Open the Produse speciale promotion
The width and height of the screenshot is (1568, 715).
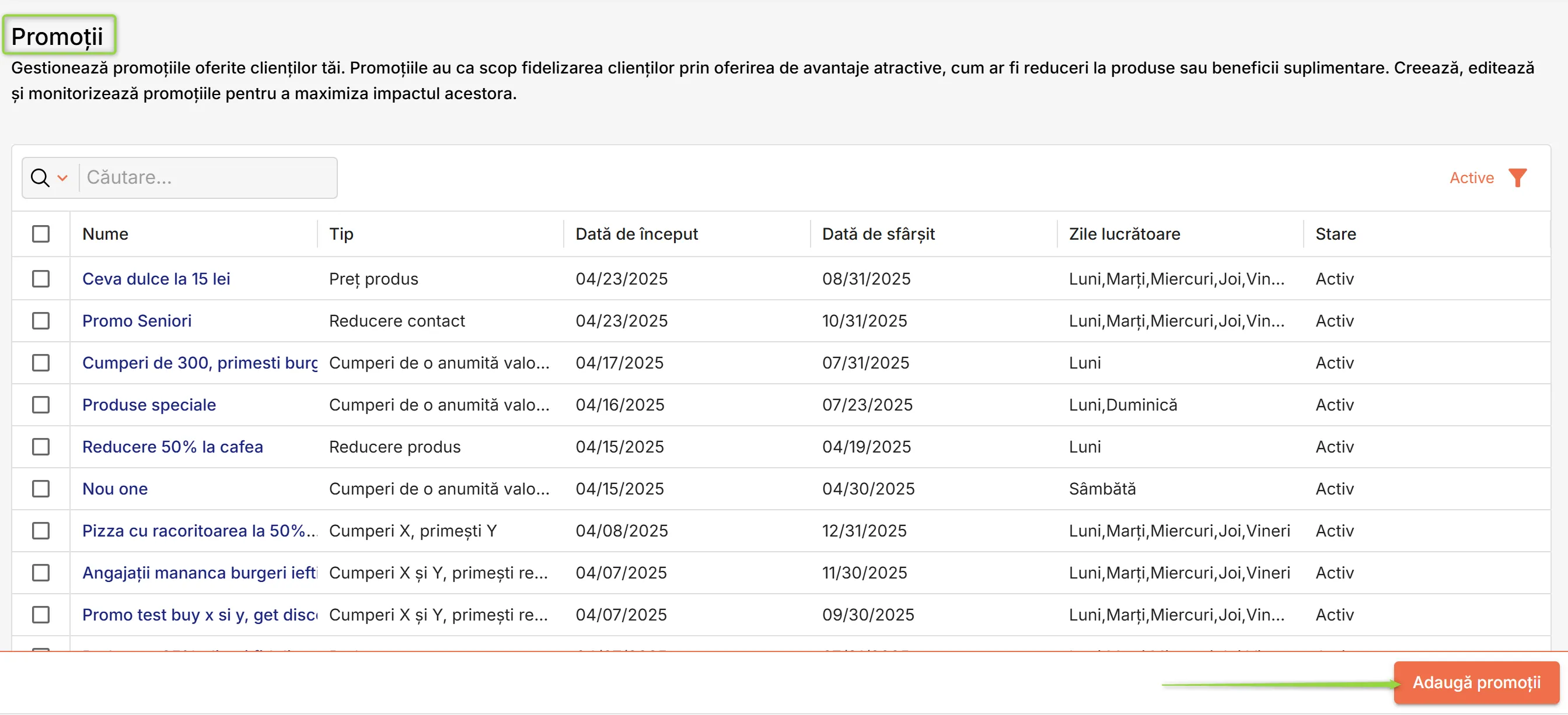[x=149, y=405]
